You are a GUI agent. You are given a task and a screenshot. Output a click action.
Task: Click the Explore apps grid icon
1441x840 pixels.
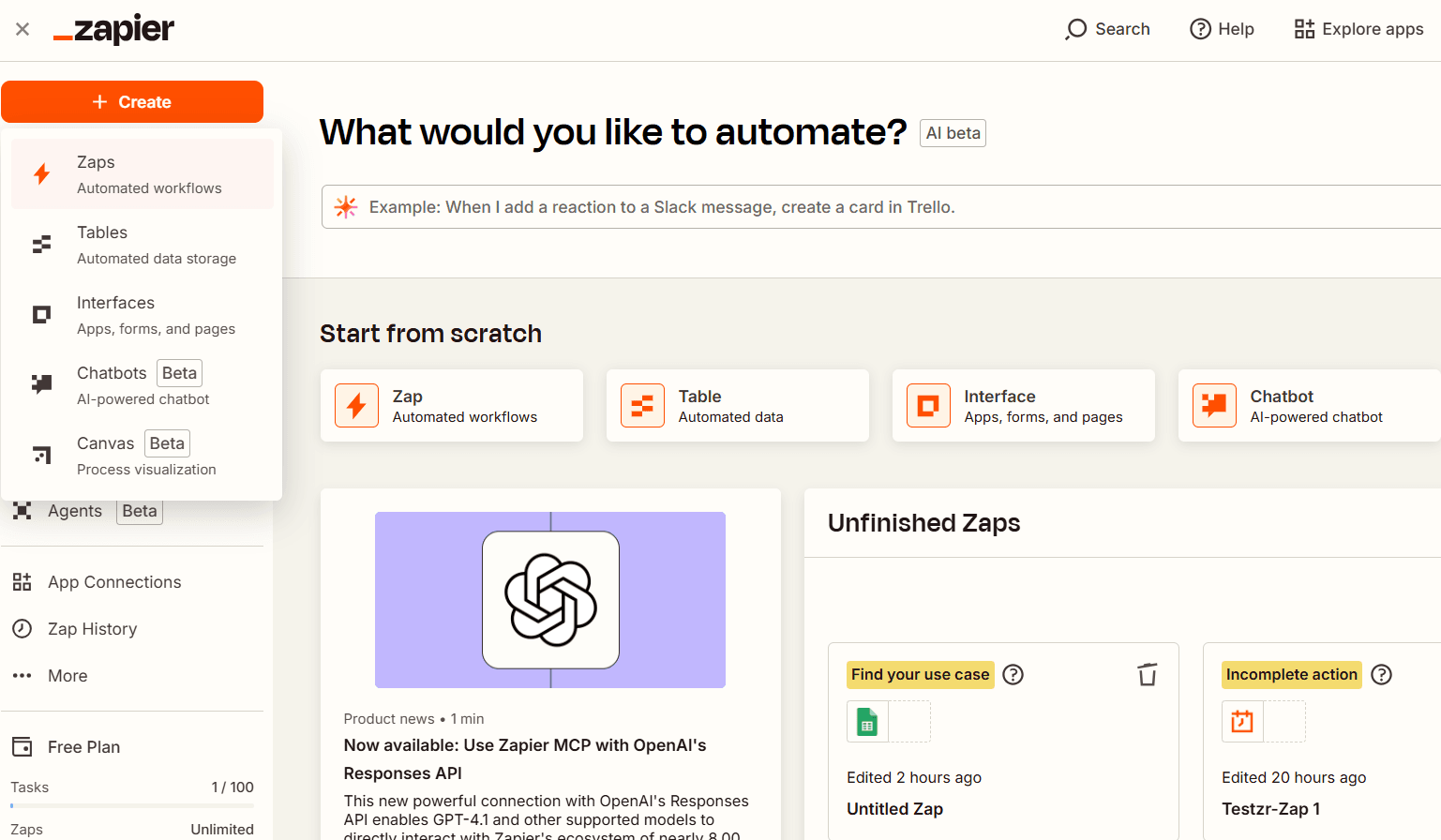1304,29
